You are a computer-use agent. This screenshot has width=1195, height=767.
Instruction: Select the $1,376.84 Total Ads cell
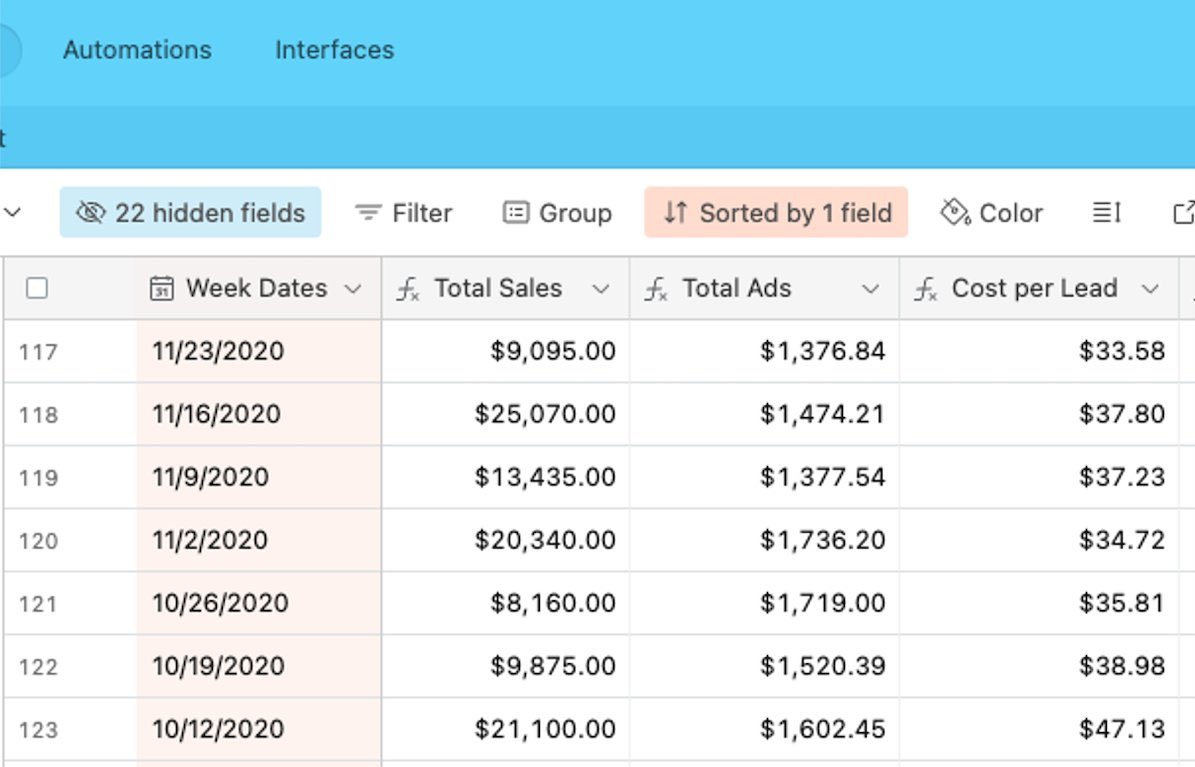(x=764, y=351)
